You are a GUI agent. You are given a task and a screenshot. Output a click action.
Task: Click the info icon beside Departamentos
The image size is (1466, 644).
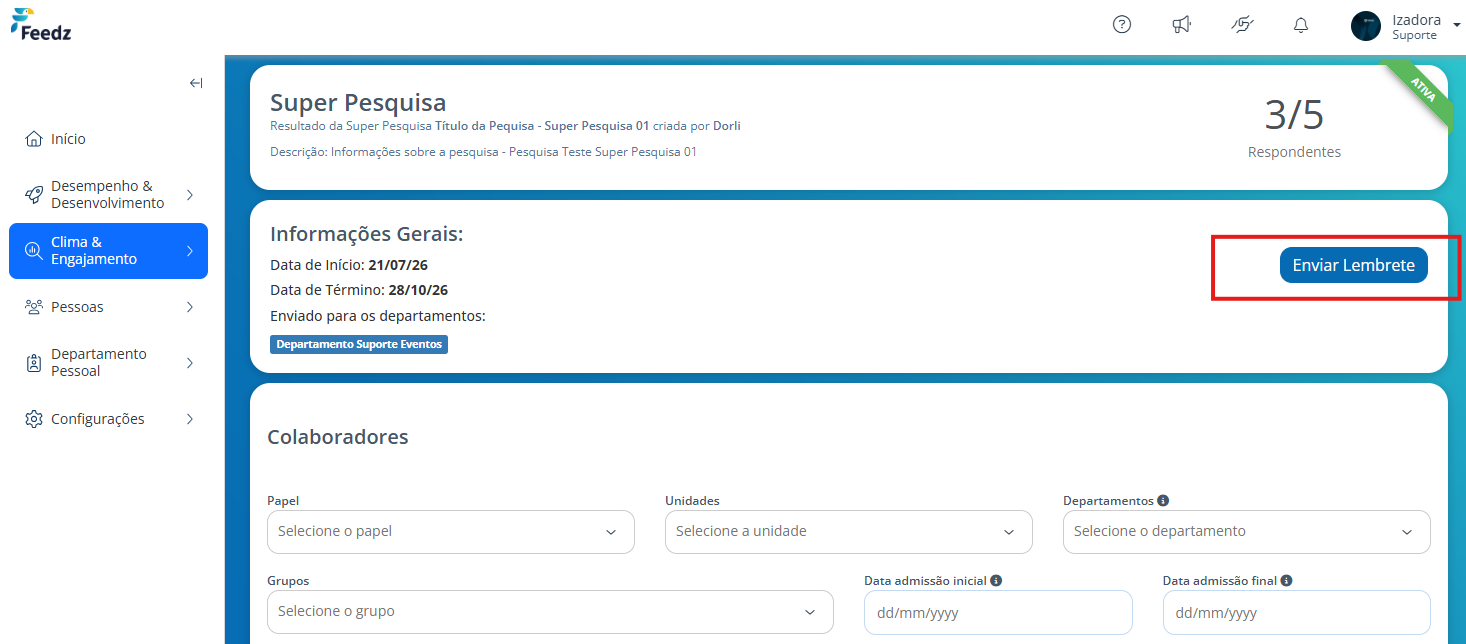tap(1164, 500)
